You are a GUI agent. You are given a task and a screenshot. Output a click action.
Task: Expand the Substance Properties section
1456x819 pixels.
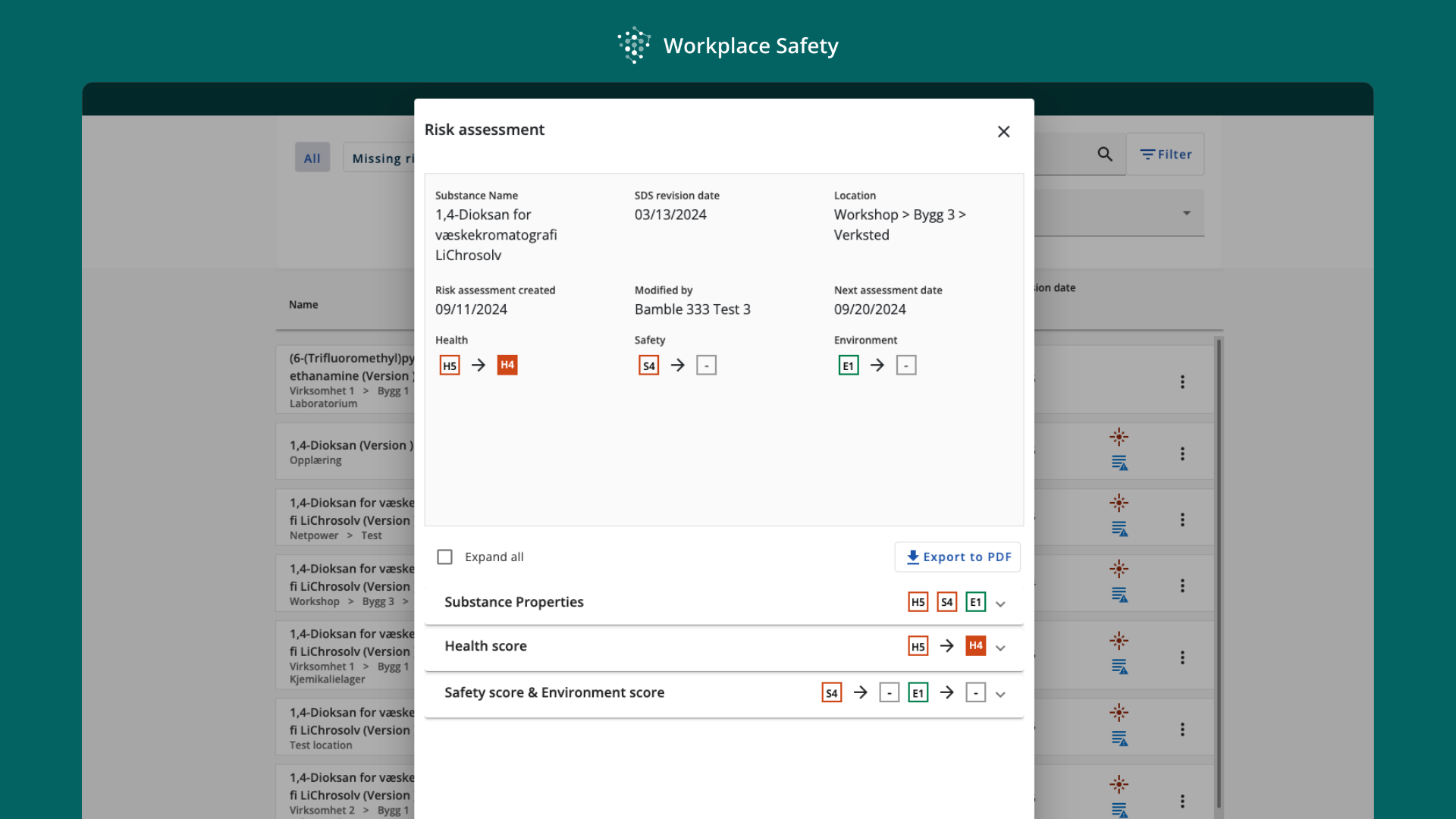point(1000,604)
